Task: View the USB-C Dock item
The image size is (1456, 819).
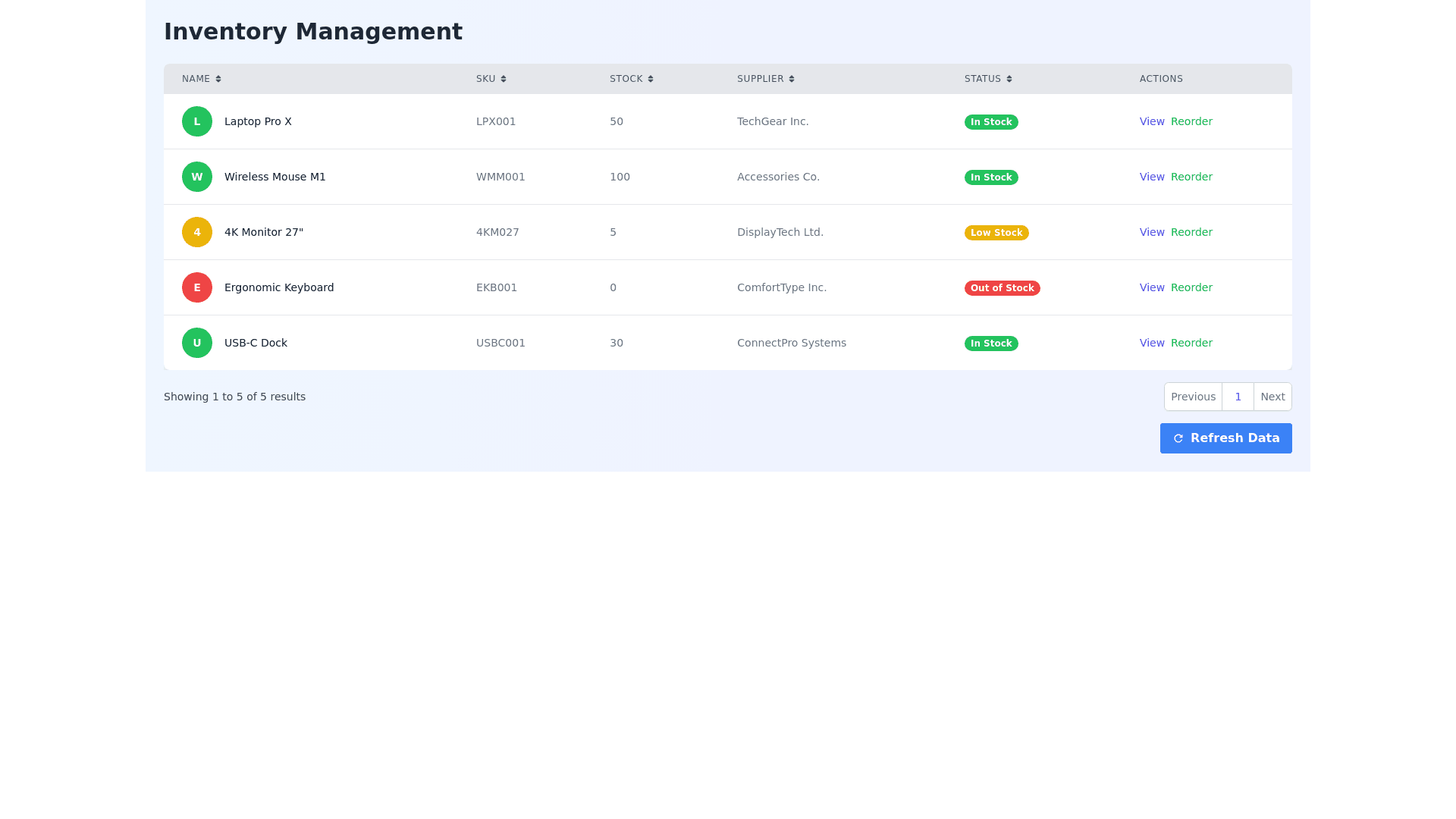Action: pos(1151,343)
